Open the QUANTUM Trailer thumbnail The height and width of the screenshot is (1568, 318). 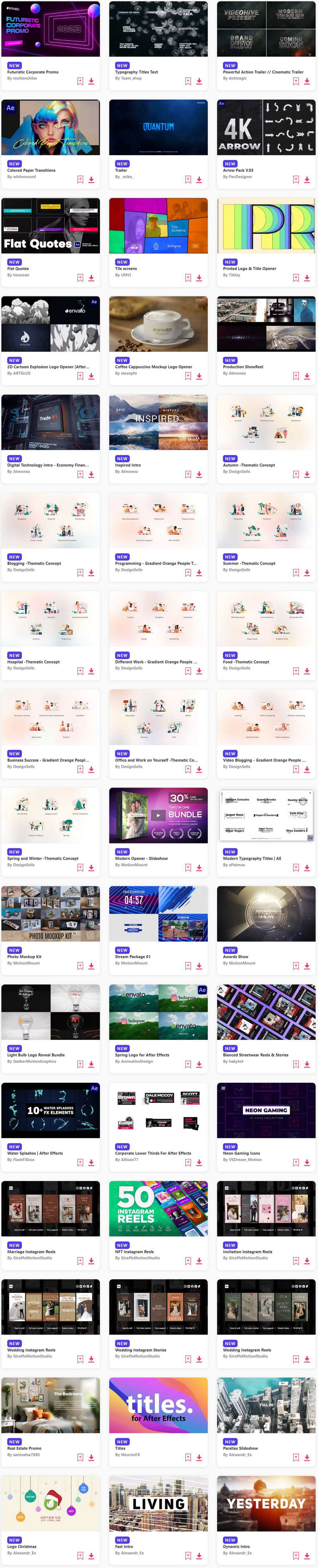tap(158, 127)
